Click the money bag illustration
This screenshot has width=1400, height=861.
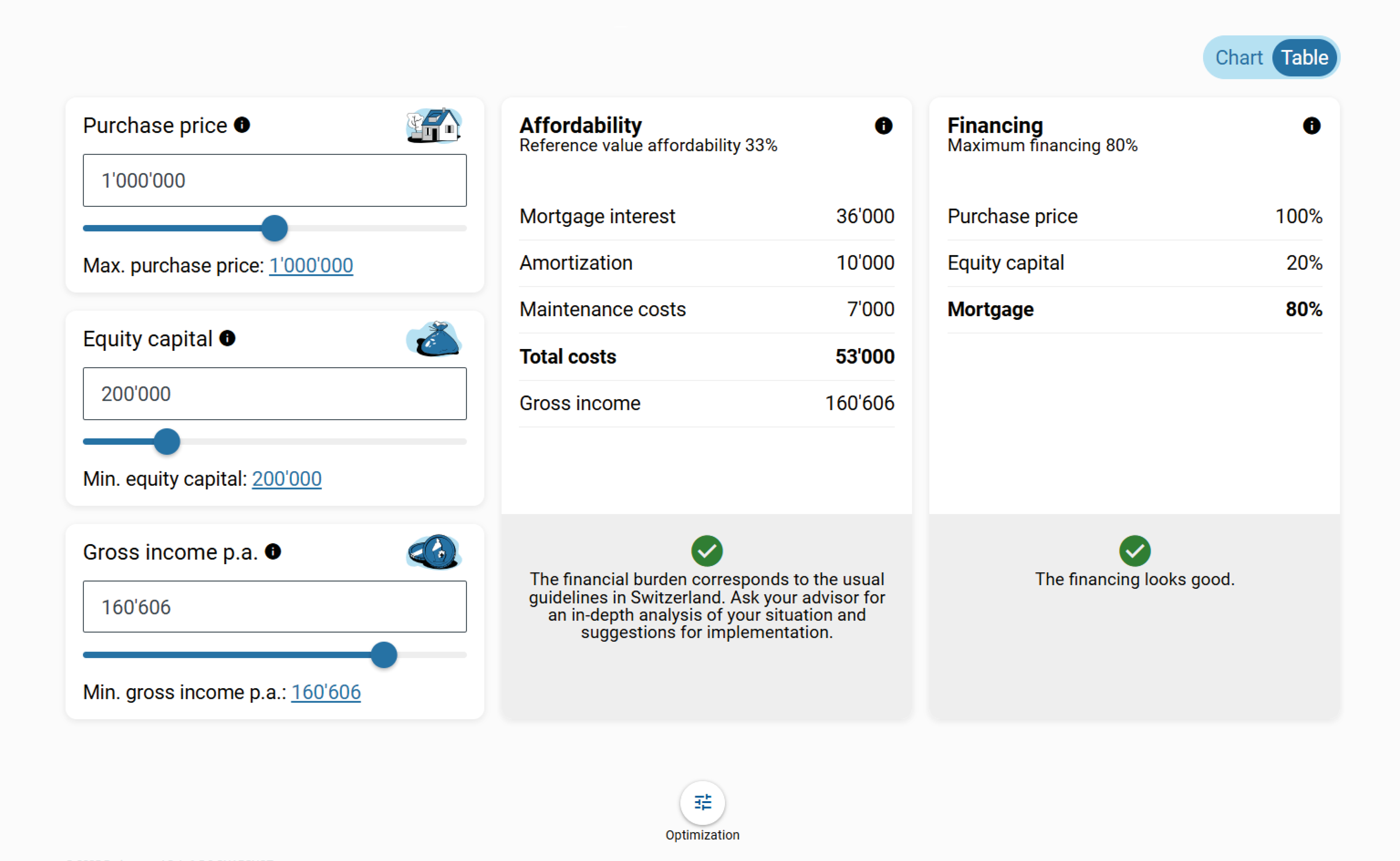[434, 339]
